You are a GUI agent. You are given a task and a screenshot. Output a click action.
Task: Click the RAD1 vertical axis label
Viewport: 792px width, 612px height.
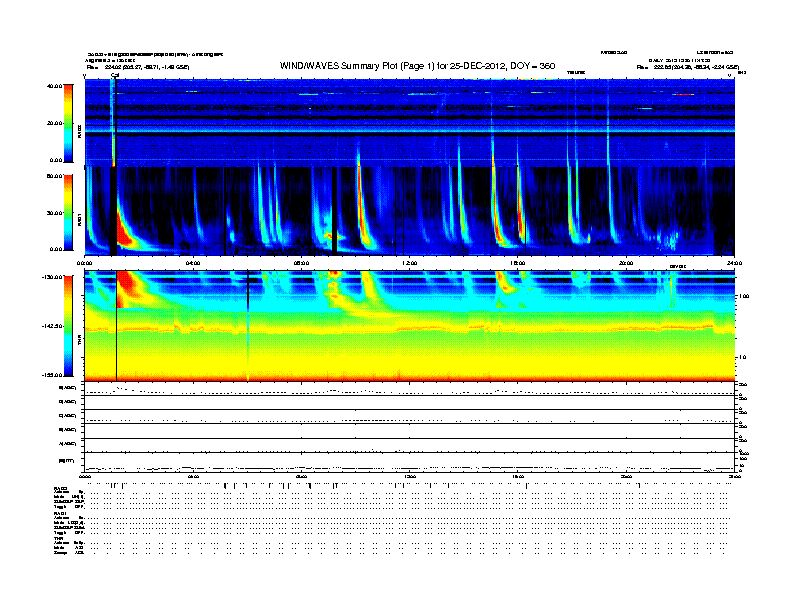pos(79,220)
